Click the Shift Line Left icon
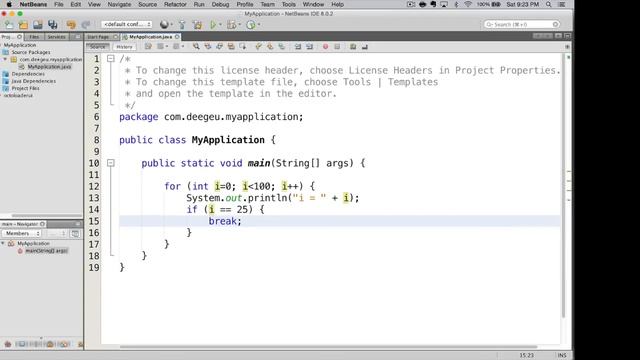This screenshot has height=360, width=640. click(298, 47)
